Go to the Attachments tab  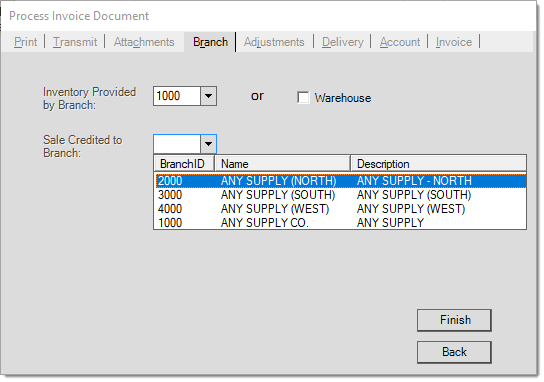(x=144, y=42)
